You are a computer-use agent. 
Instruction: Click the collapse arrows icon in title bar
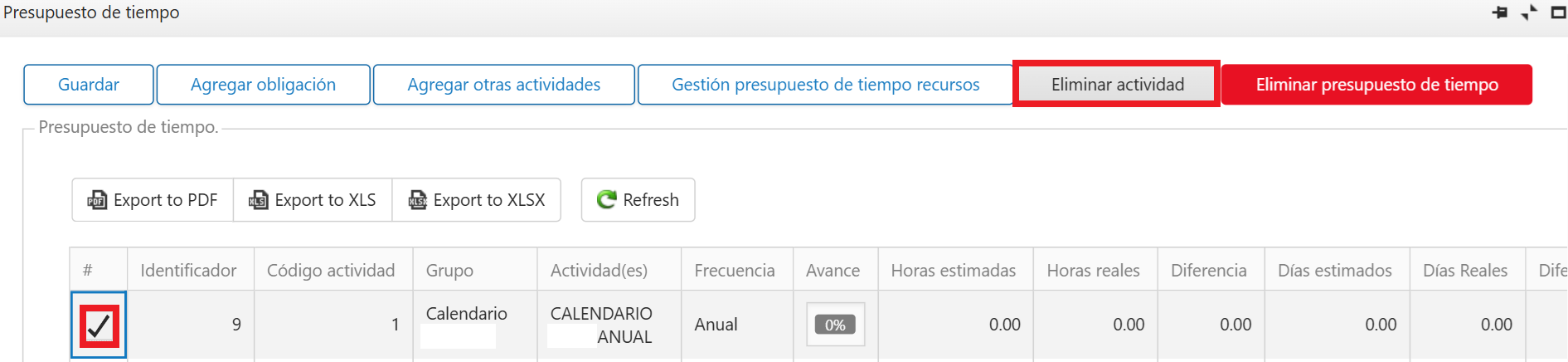[1529, 12]
